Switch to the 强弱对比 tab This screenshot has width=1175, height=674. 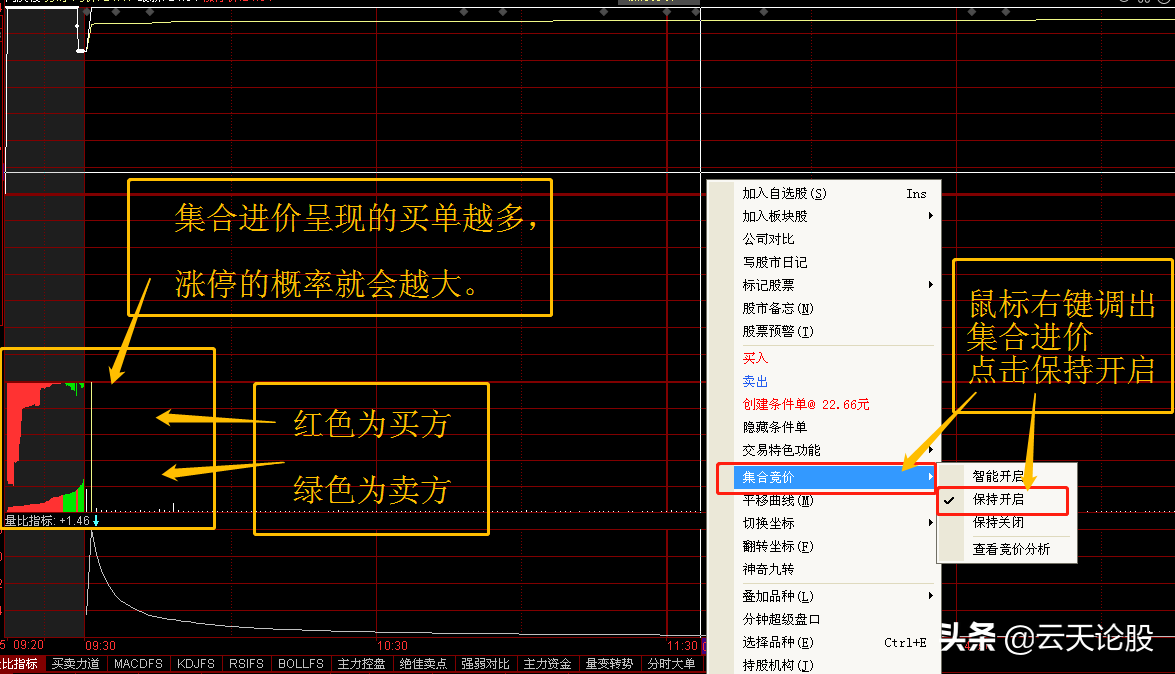(x=486, y=664)
